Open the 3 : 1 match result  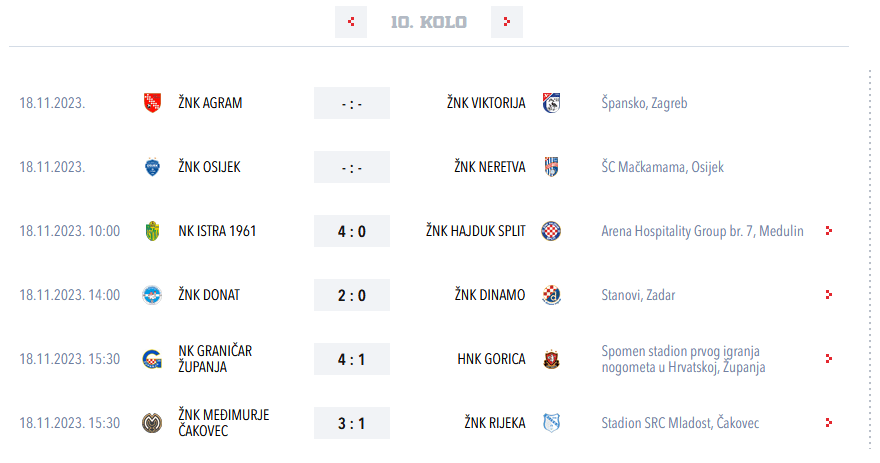[x=352, y=423]
